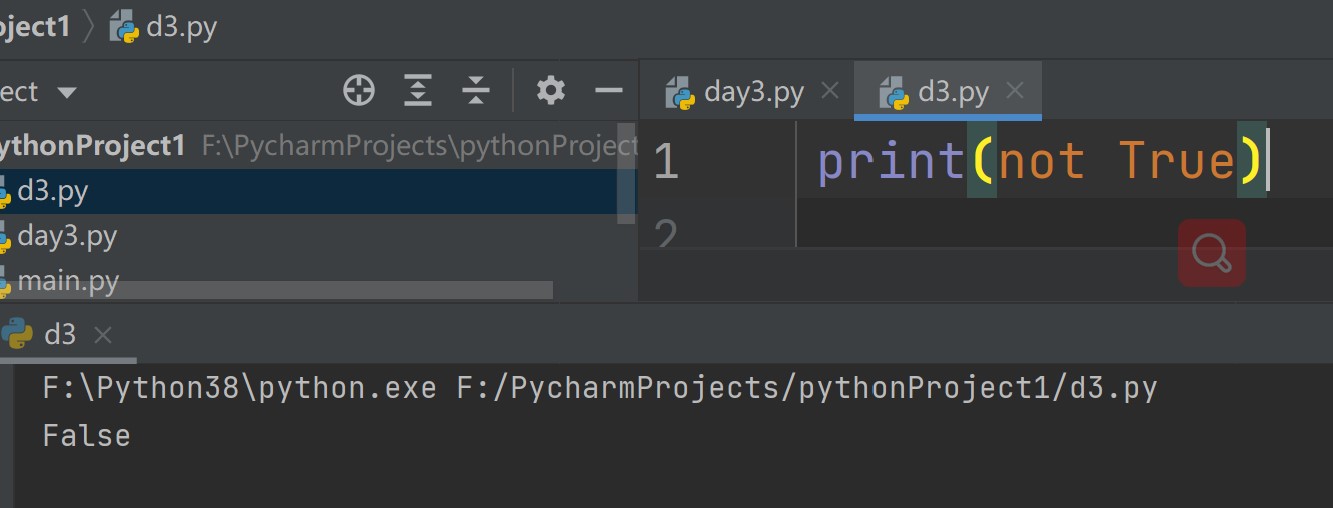Click the pythonProject1 root folder in tree
The width and height of the screenshot is (1333, 508).
[90, 146]
